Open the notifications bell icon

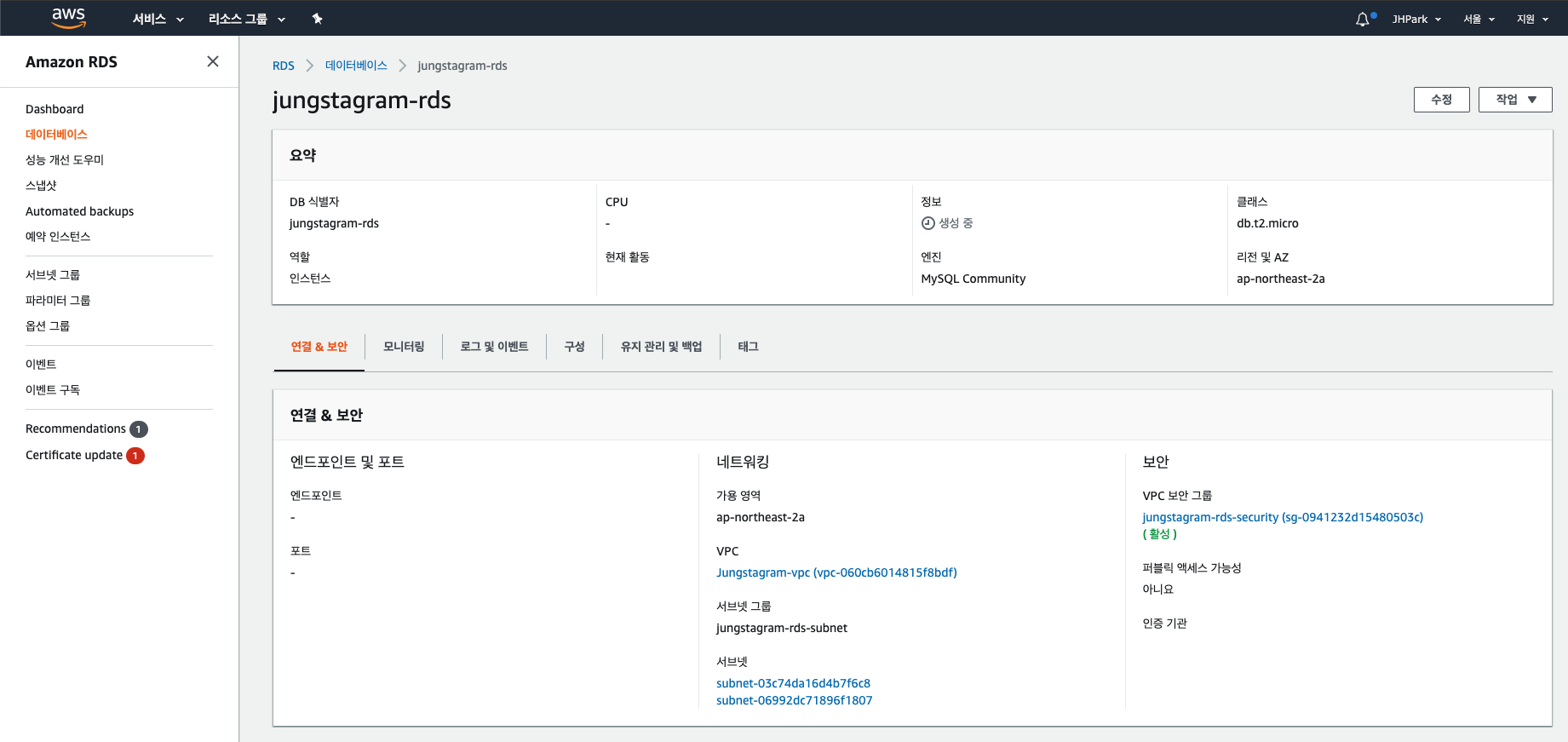(x=1363, y=19)
